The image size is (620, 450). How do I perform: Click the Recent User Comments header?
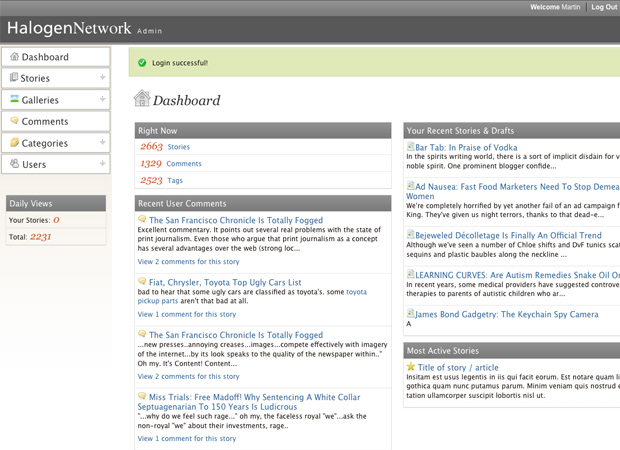pos(263,203)
